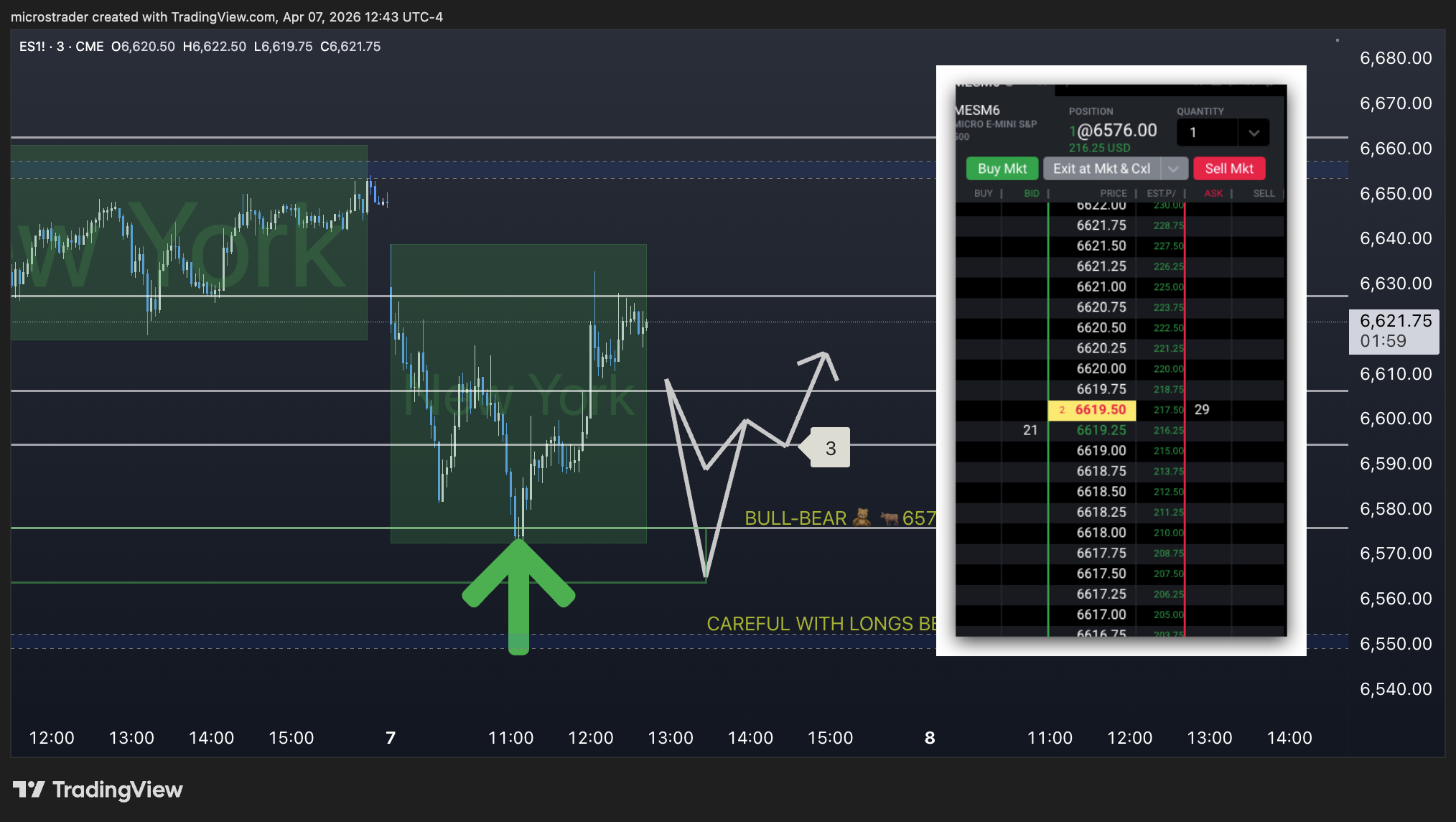This screenshot has height=822, width=1456.
Task: Click the 216.25 USD profit value
Action: (x=1099, y=148)
